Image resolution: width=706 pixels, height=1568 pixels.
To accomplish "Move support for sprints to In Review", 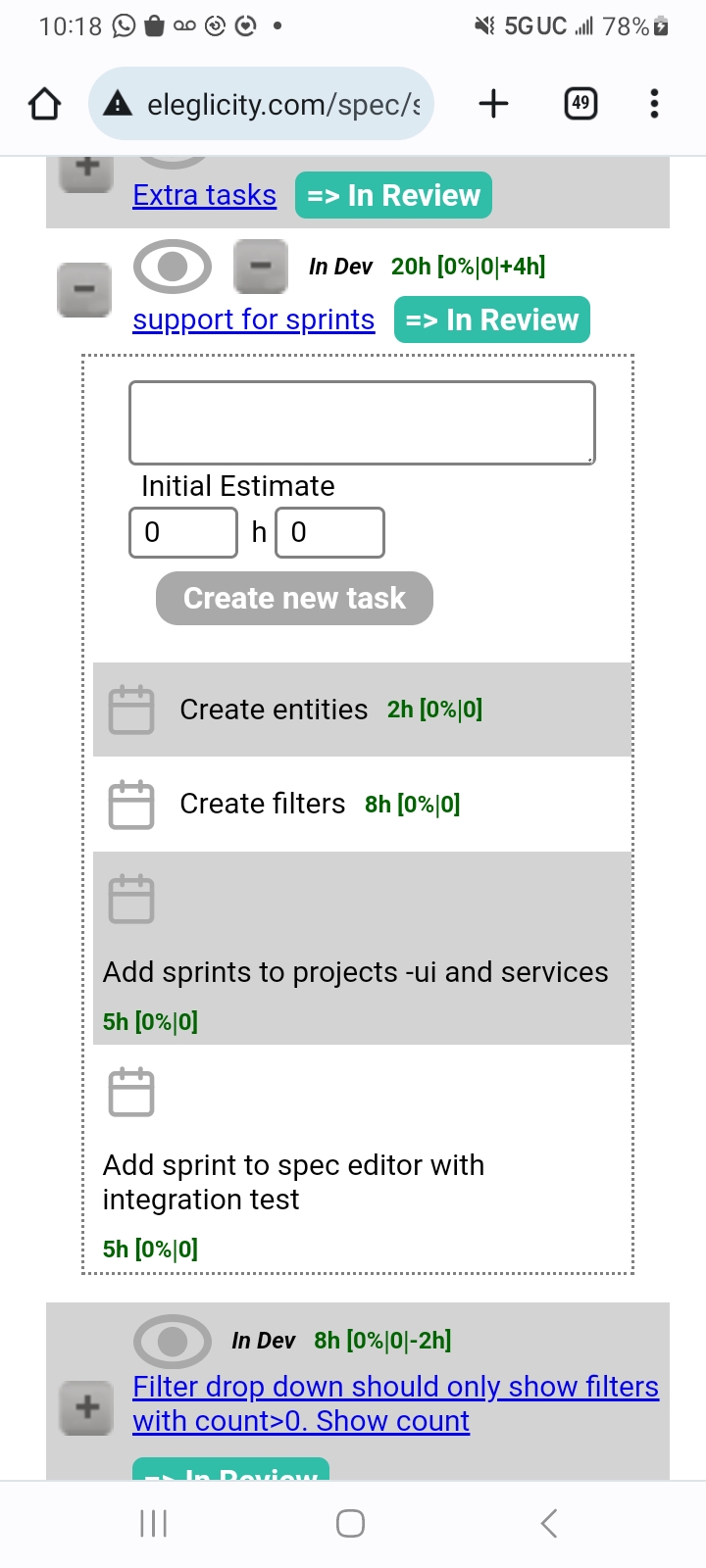I will click(x=491, y=320).
